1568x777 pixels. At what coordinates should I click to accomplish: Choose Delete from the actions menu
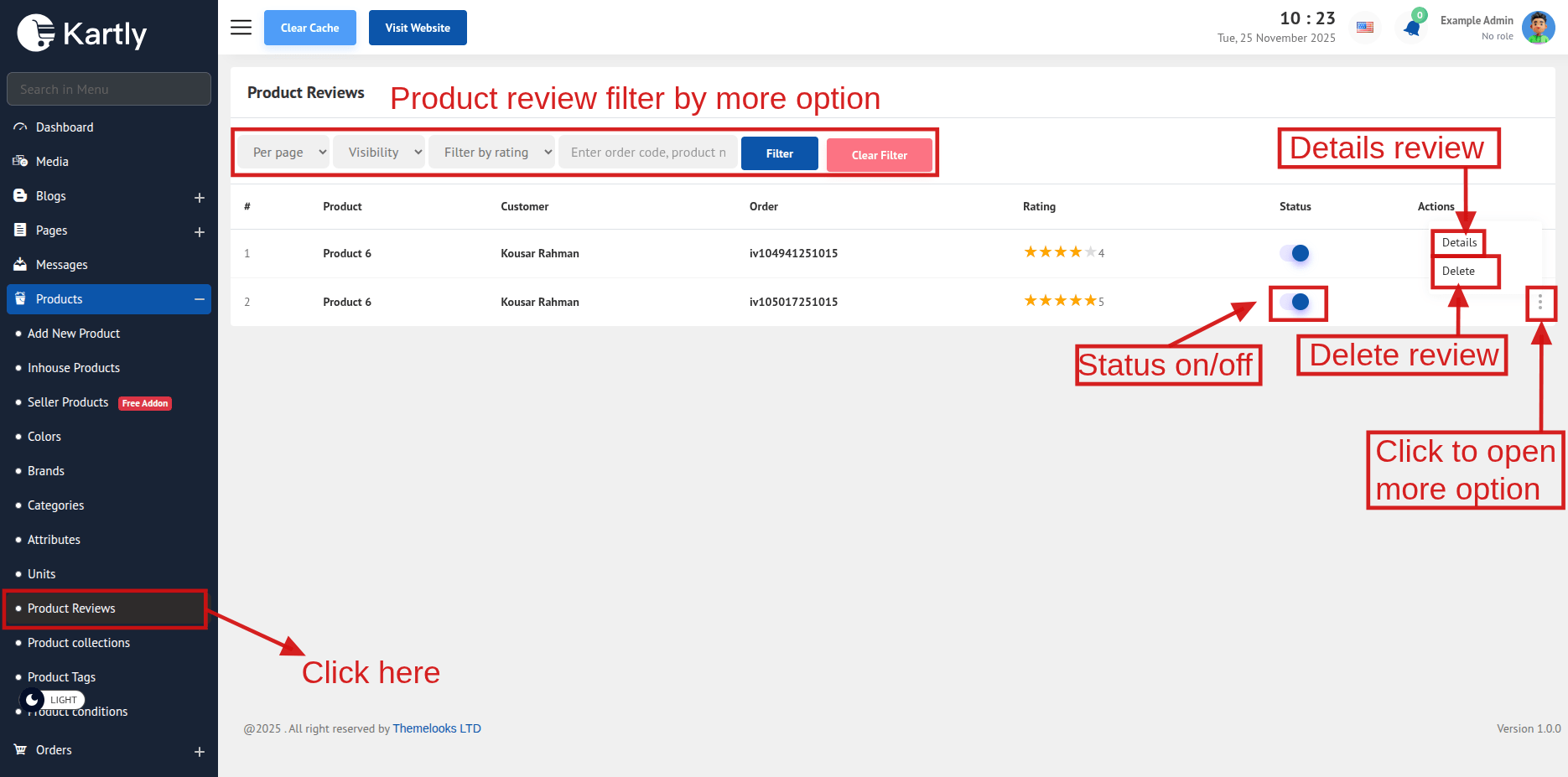[1458, 272]
